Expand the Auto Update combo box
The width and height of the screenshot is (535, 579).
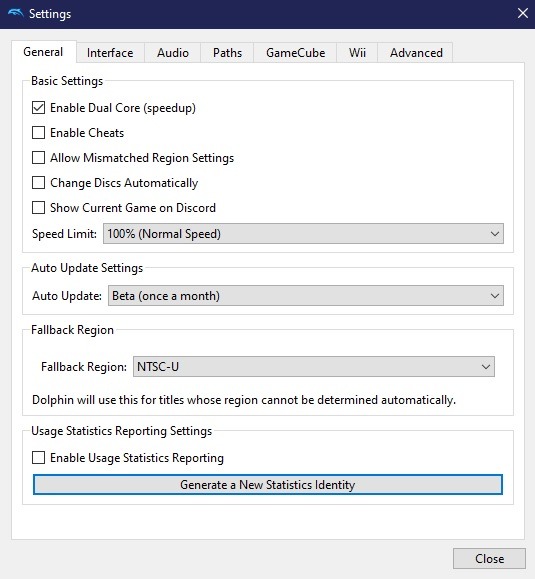306,296
